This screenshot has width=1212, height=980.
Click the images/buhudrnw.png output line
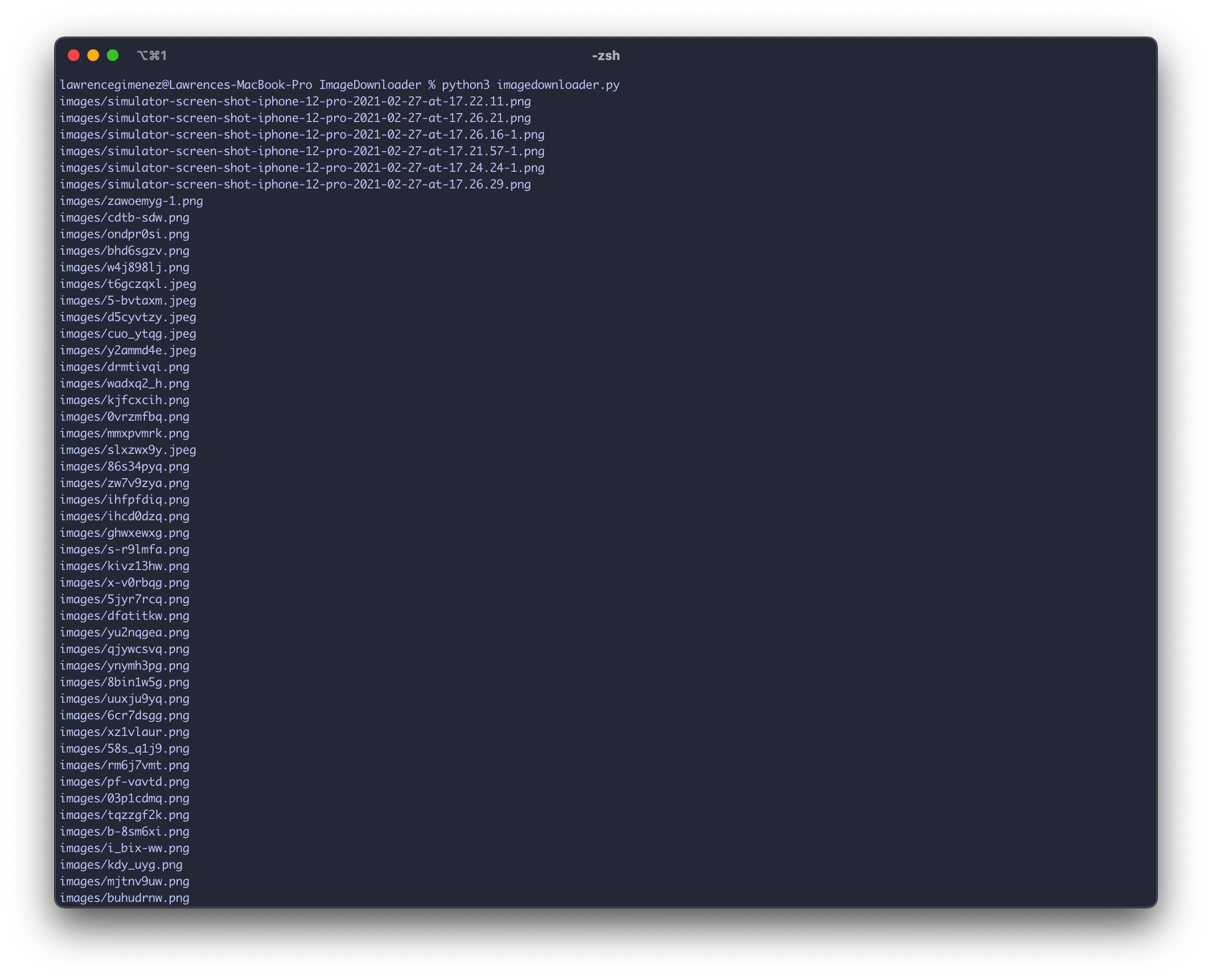[x=125, y=898]
